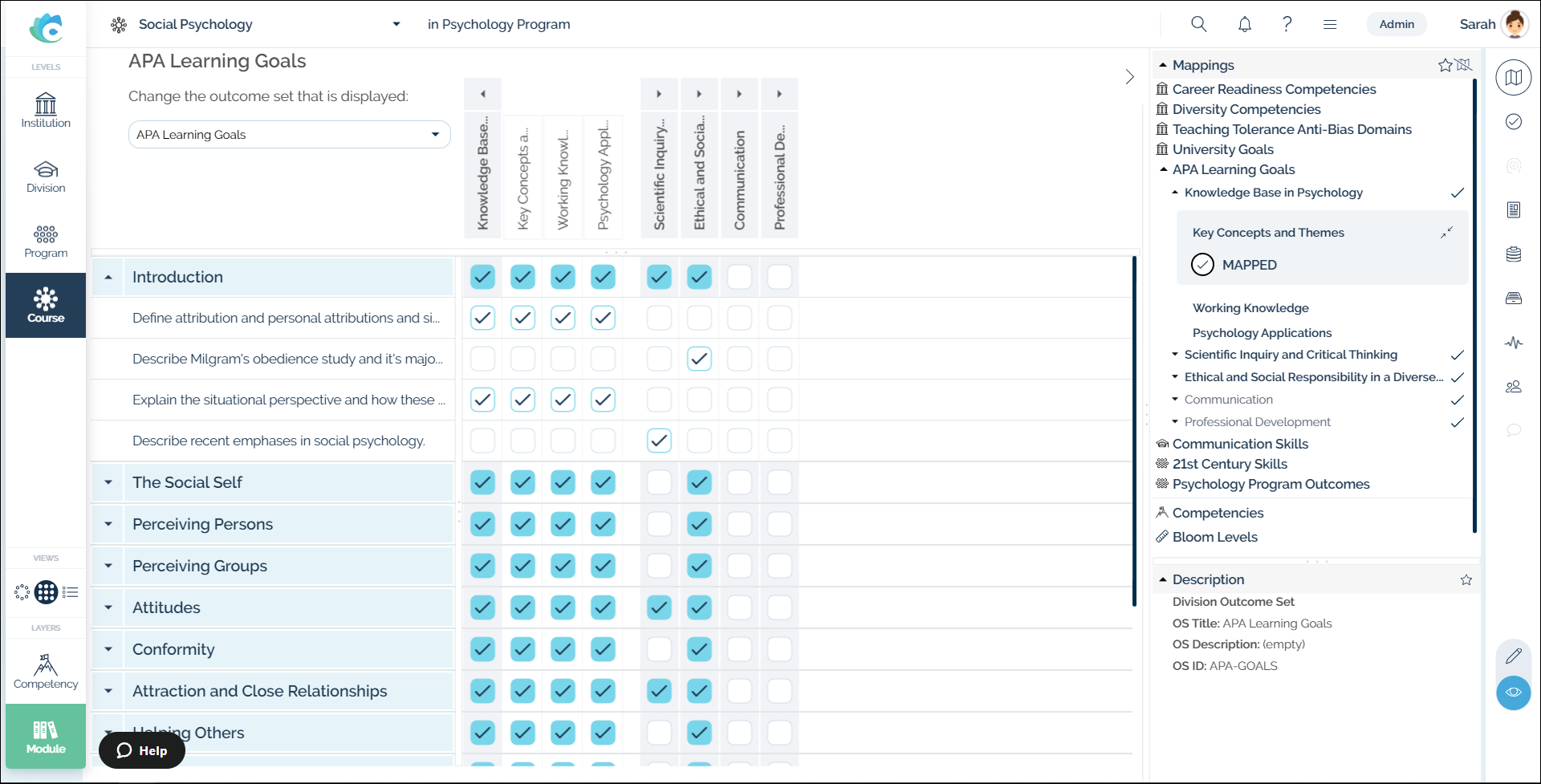Go to Institution level in sidebar
The image size is (1541, 784).
tap(46, 111)
